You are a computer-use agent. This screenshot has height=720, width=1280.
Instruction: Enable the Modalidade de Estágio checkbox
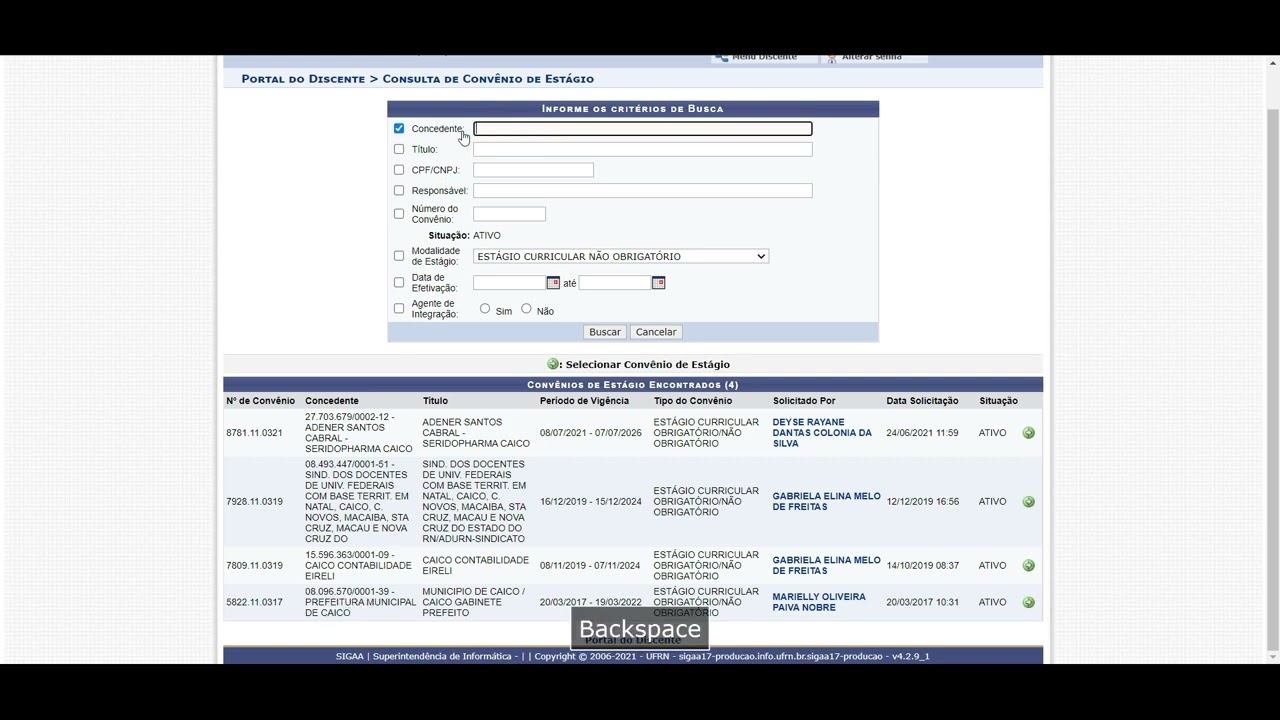(x=399, y=256)
